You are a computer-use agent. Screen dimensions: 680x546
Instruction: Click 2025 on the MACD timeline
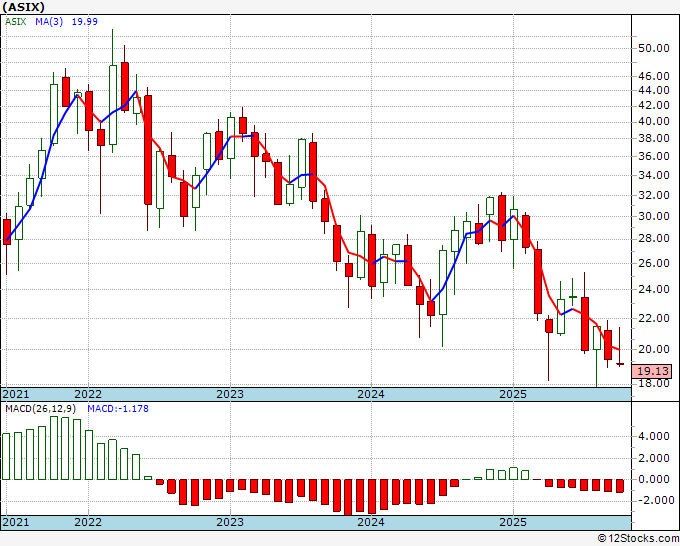tap(513, 522)
